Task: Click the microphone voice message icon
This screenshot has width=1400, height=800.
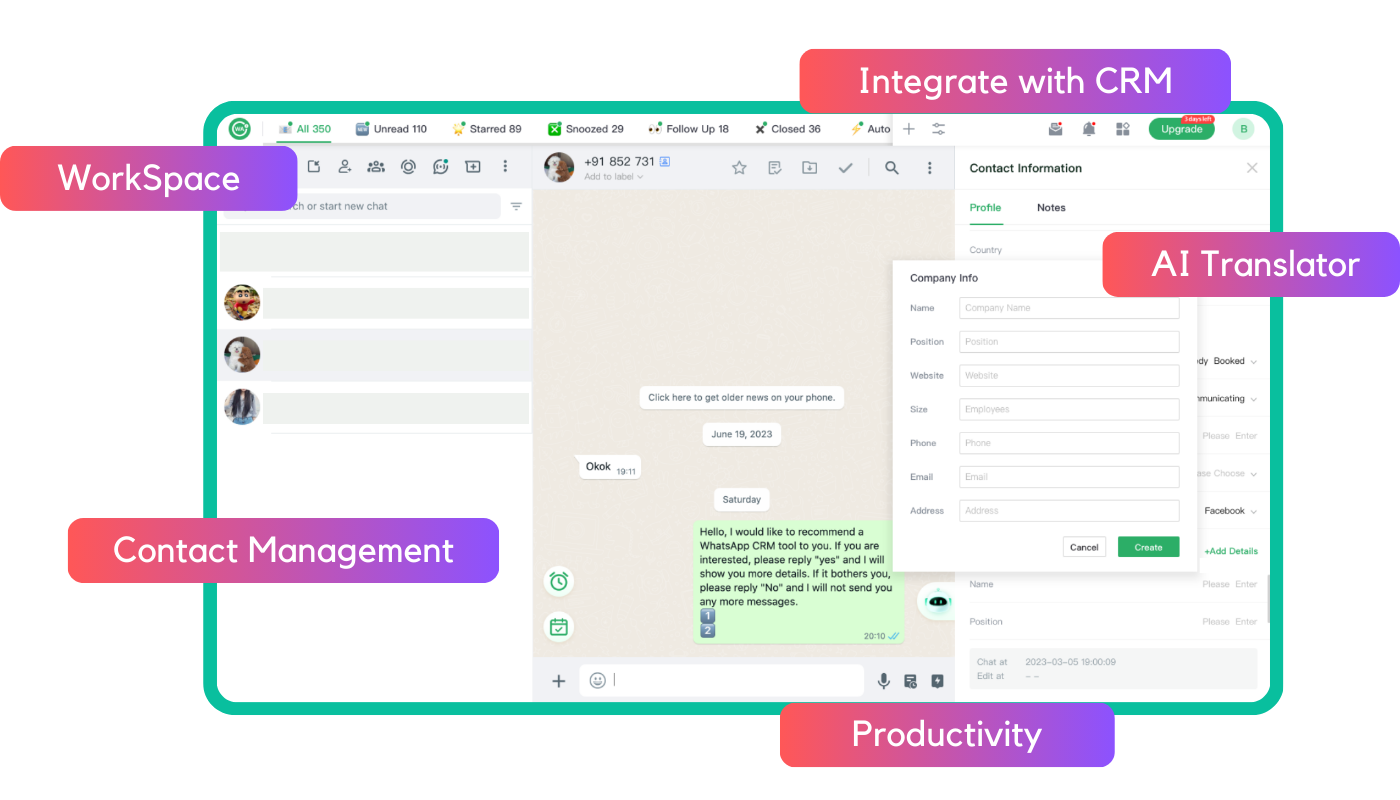Action: pos(884,681)
